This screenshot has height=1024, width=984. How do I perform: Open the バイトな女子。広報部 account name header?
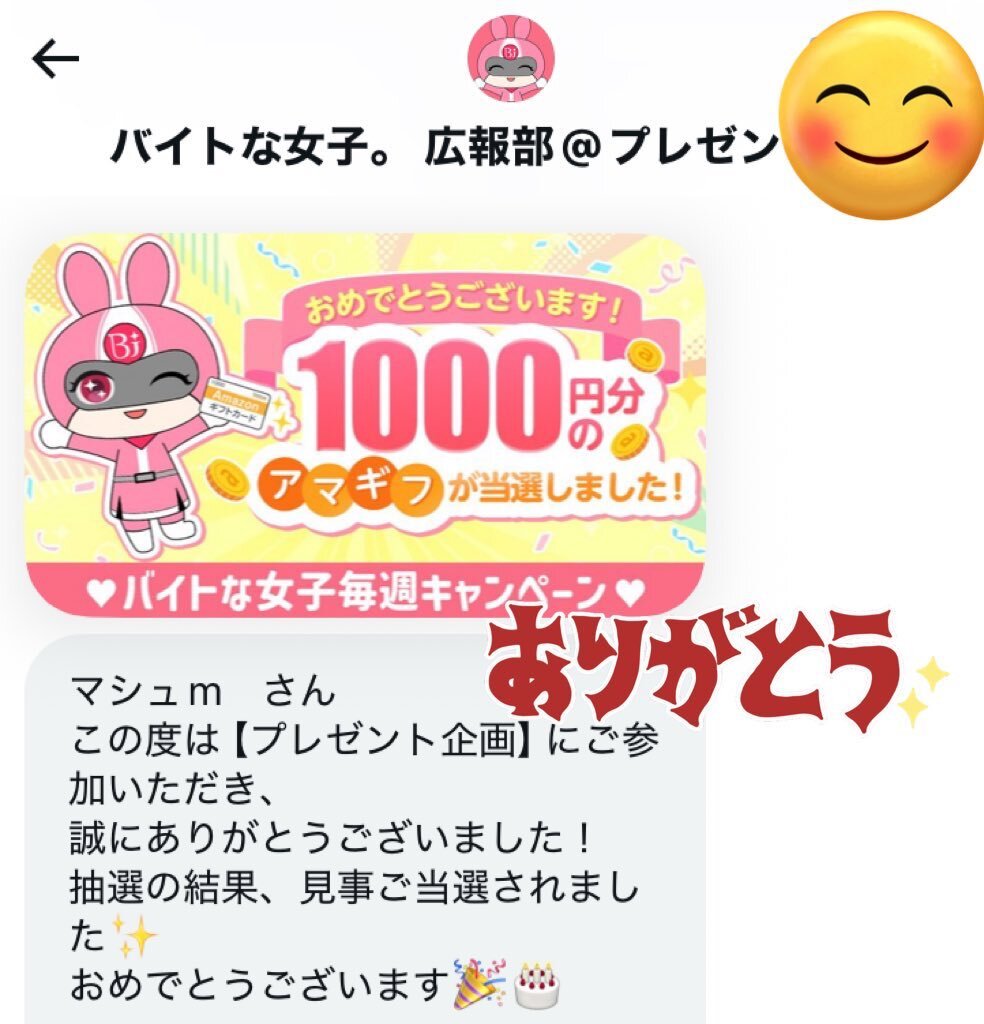(444, 145)
